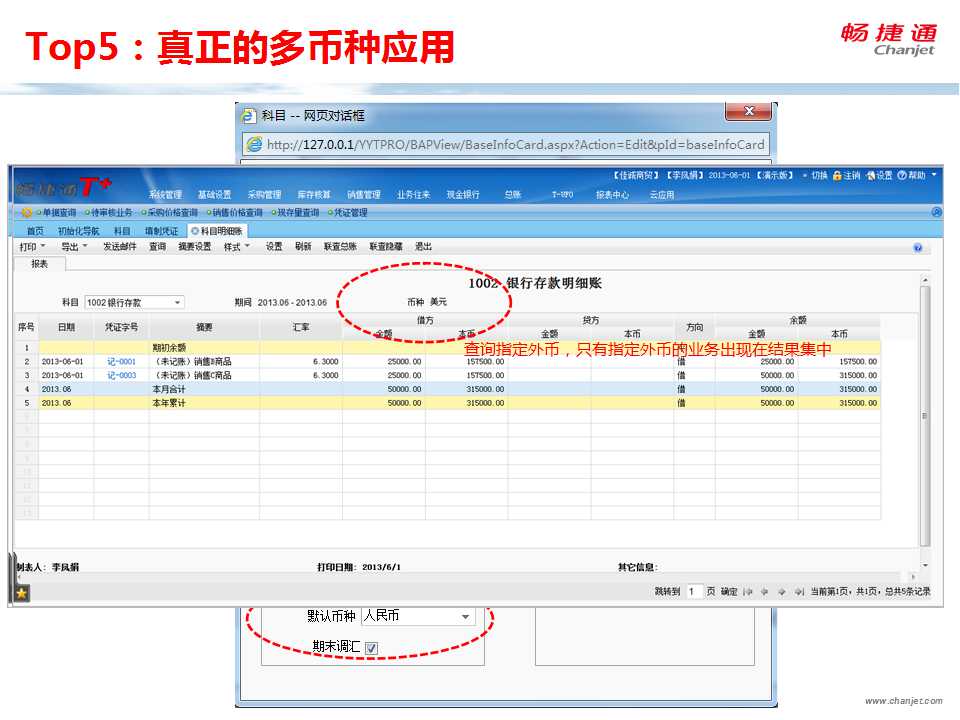This screenshot has height=720, width=960.
Task: Click the 帮助 question mark icon
Action: pos(902,176)
